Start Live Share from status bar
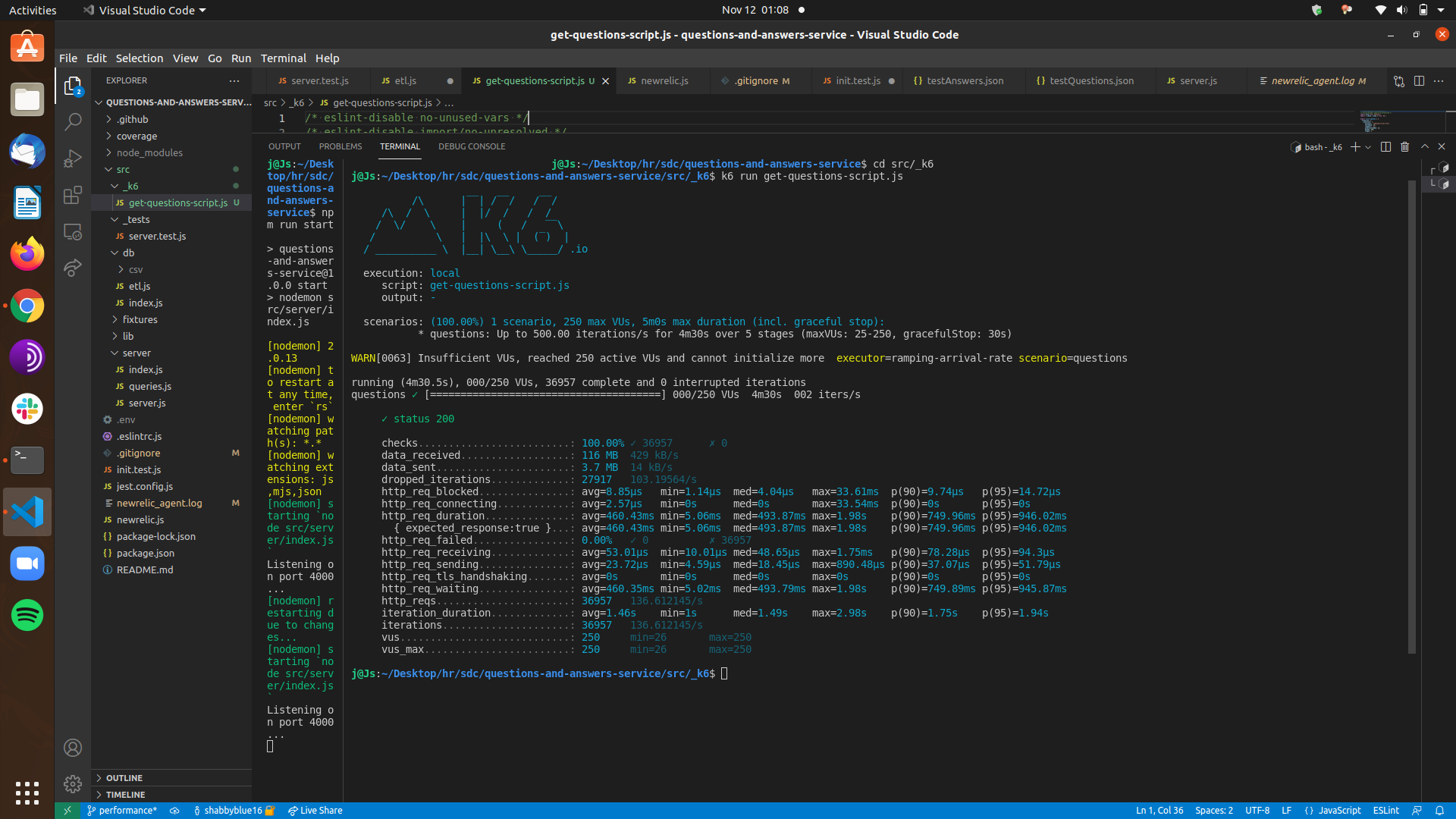Screen dimensions: 1456x819 click(315, 811)
